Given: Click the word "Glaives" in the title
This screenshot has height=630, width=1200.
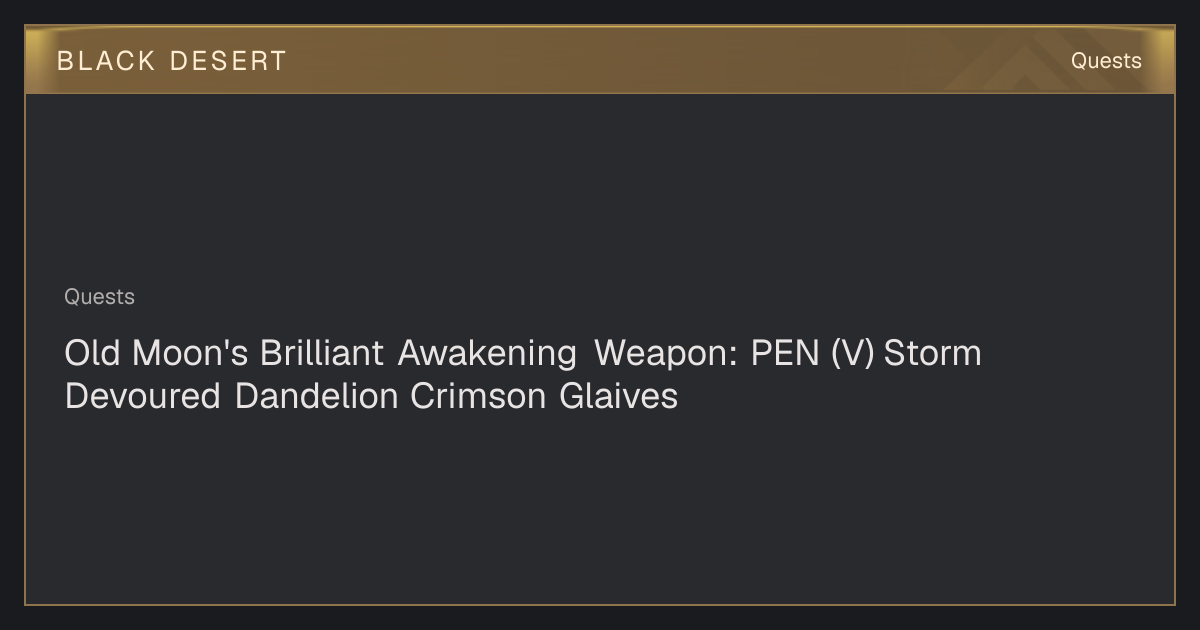Looking at the screenshot, I should [x=618, y=396].
